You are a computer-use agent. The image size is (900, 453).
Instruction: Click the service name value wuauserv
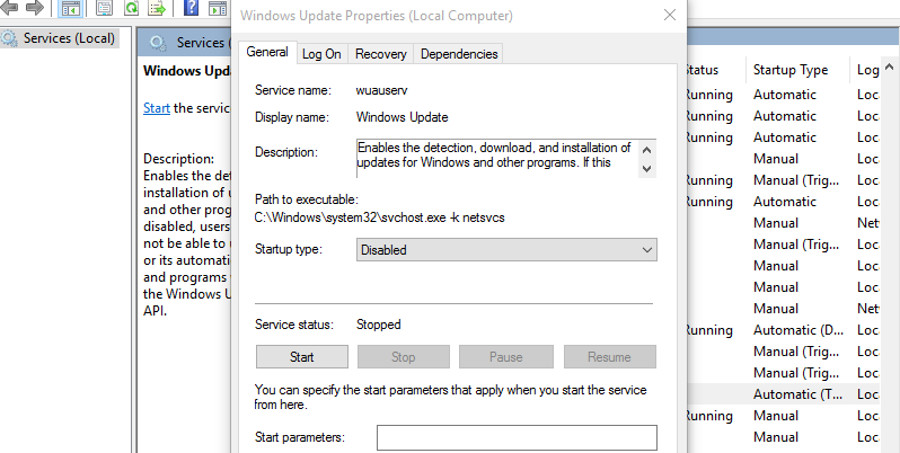[382, 90]
